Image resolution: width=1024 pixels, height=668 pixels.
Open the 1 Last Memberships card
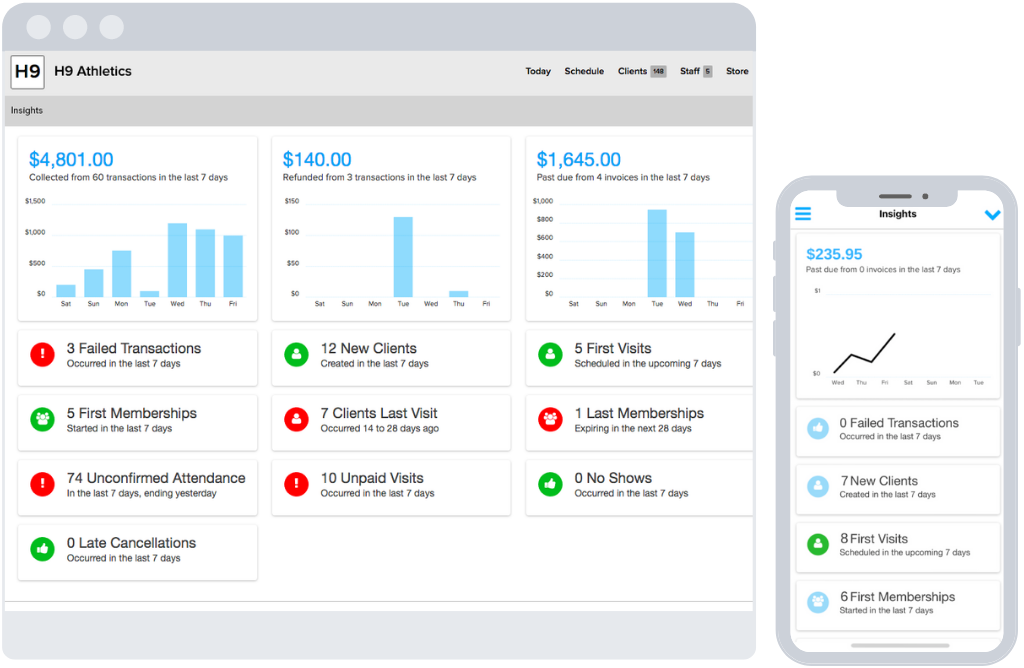click(x=639, y=422)
